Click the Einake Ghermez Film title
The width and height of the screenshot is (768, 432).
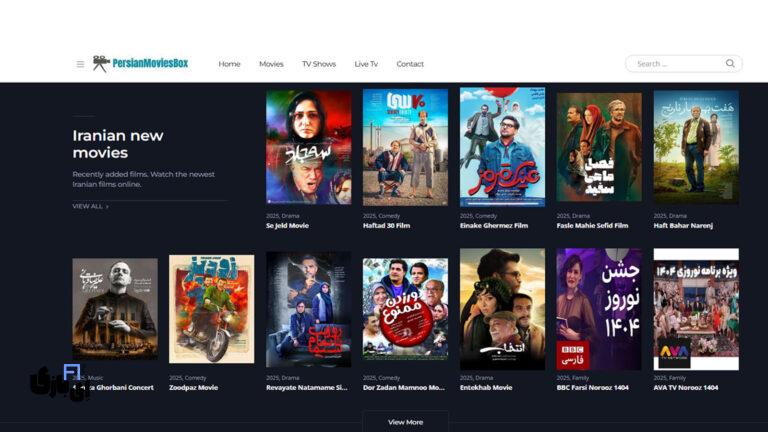[494, 226]
